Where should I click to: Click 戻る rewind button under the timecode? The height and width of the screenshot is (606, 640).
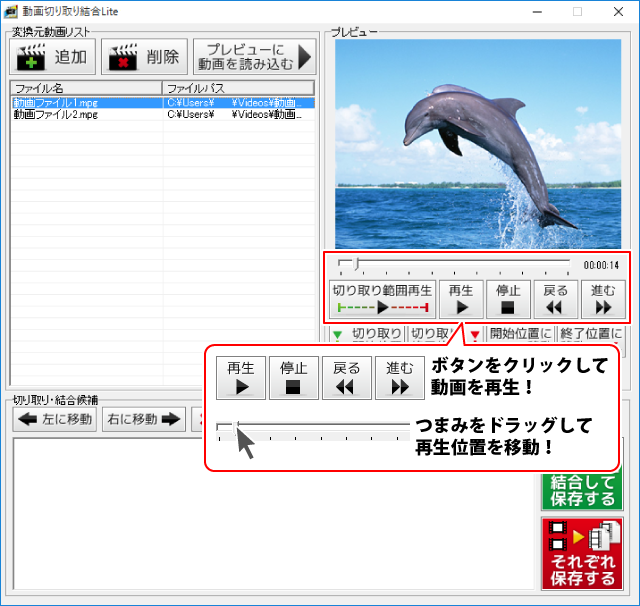tap(556, 299)
